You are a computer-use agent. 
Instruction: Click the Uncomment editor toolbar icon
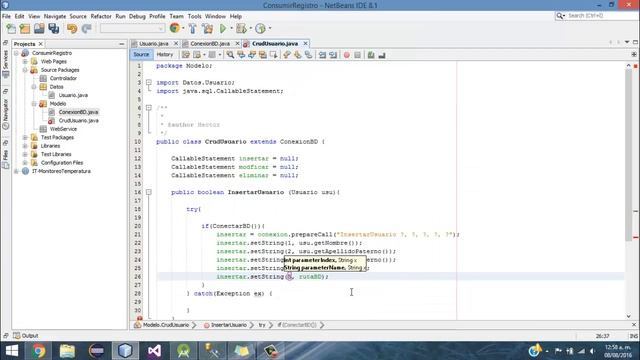pyautogui.click(x=382, y=55)
